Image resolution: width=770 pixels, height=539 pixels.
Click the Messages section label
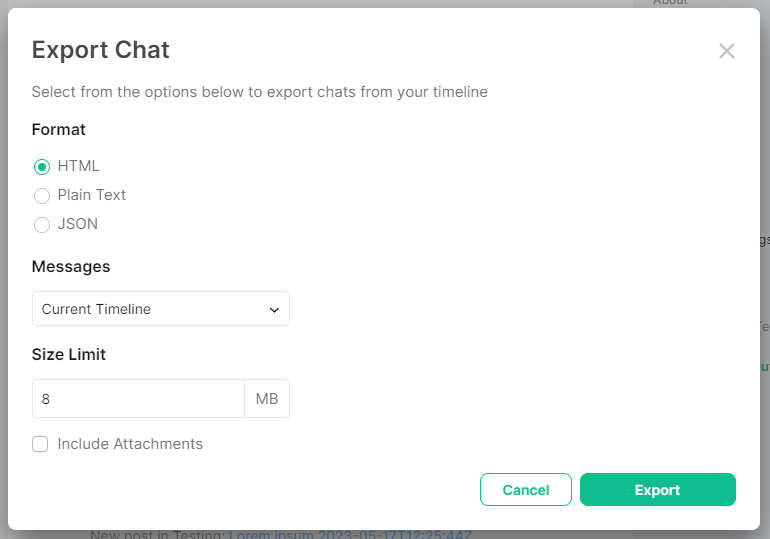tap(71, 267)
